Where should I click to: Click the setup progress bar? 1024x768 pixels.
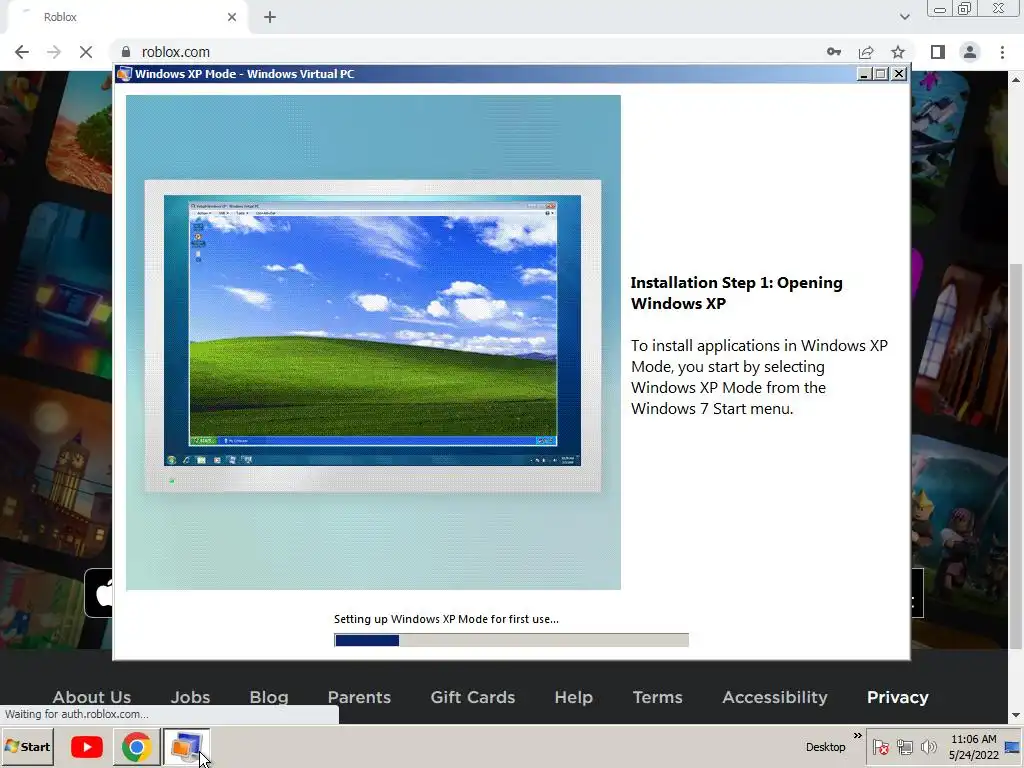point(511,640)
